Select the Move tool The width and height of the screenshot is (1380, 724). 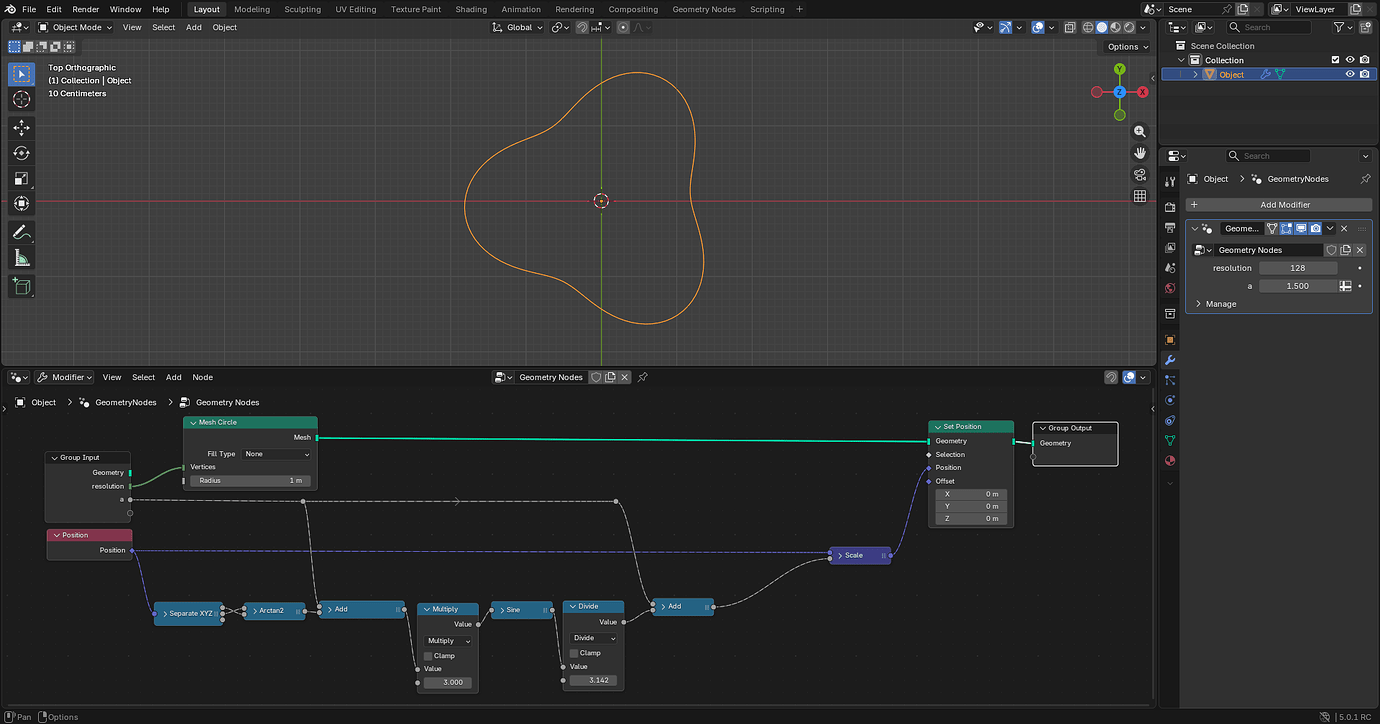click(x=21, y=128)
